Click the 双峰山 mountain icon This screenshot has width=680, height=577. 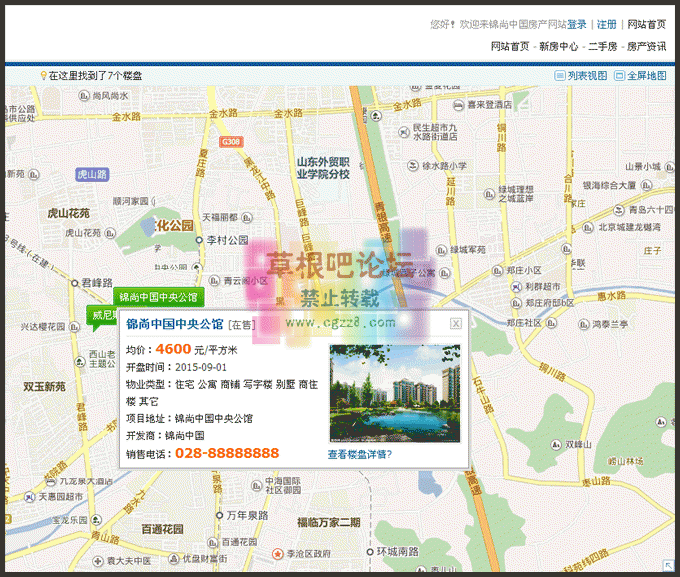tap(556, 445)
